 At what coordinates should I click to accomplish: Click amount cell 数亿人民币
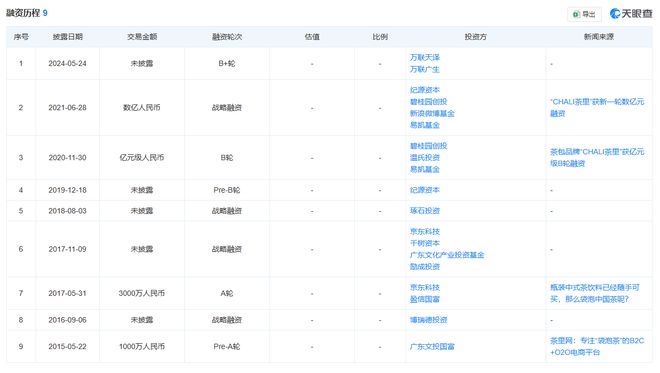tap(142, 107)
